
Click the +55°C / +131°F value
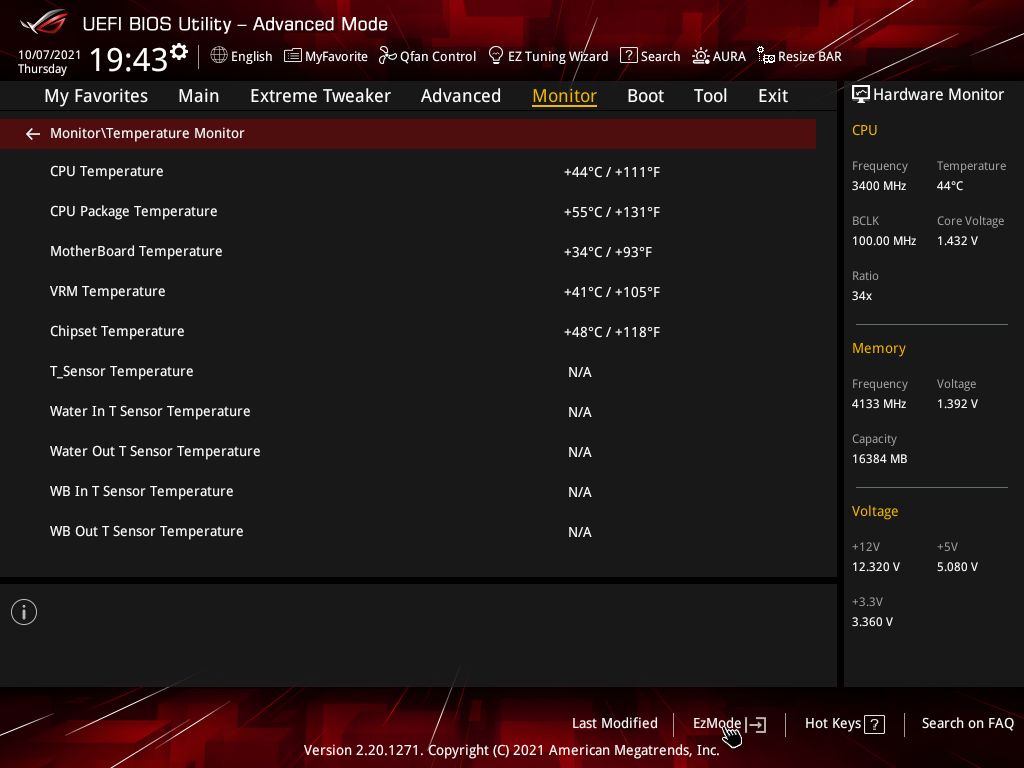(612, 212)
